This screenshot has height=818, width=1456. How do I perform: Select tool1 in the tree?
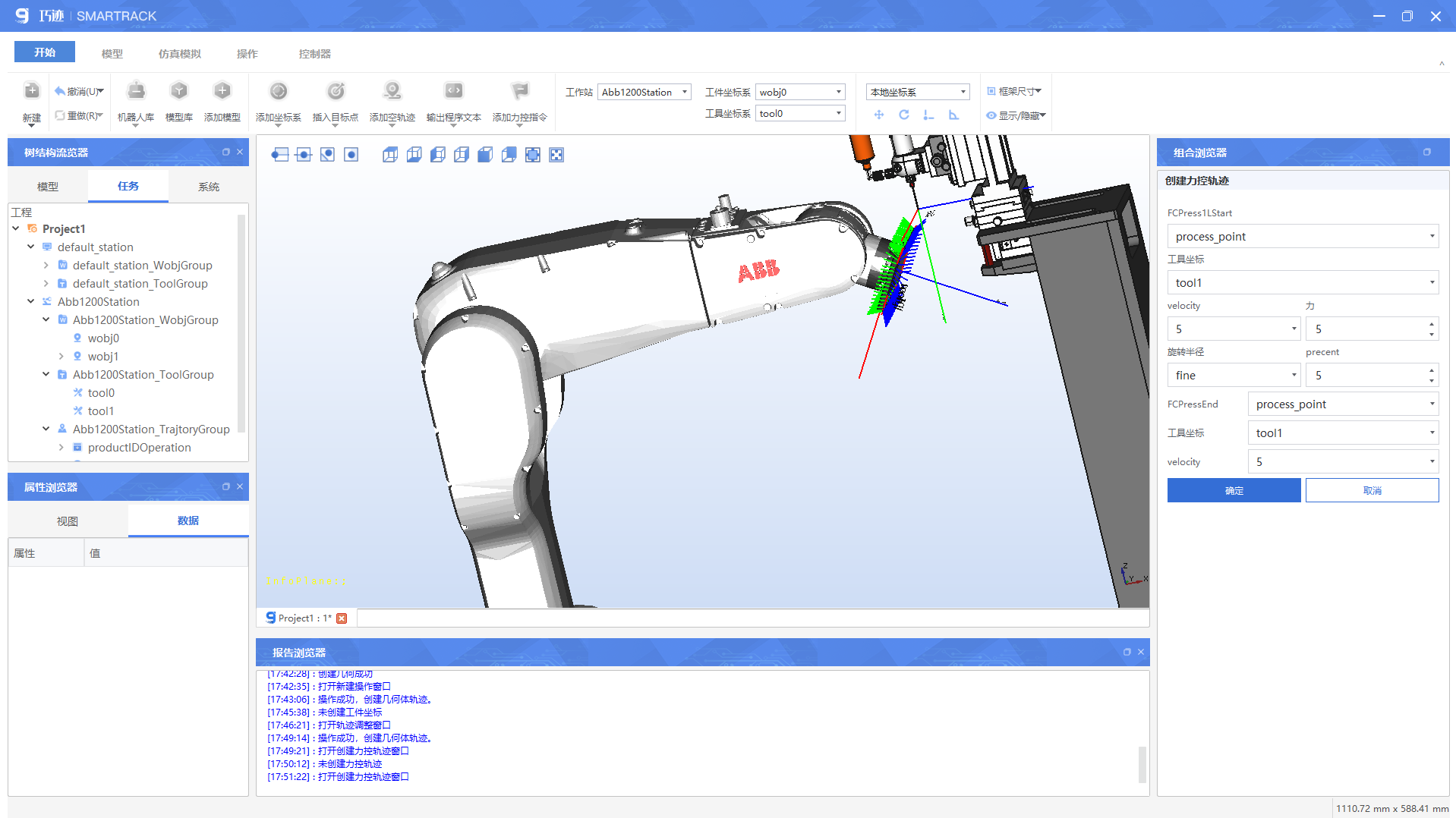(101, 411)
